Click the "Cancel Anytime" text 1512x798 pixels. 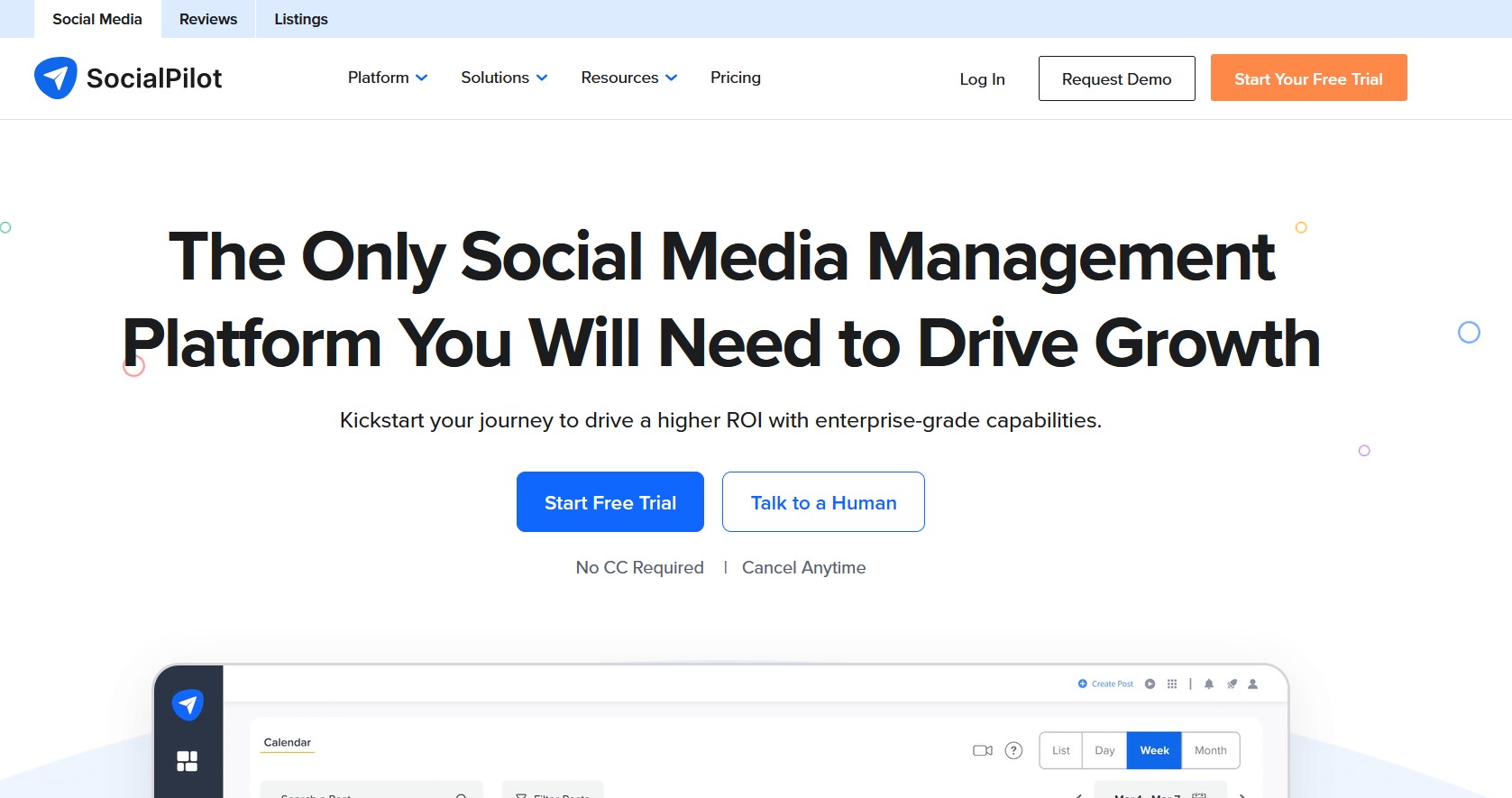tap(804, 567)
